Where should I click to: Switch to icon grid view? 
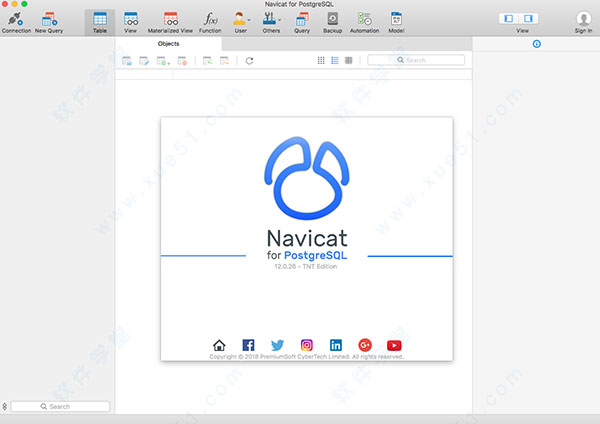[x=321, y=60]
